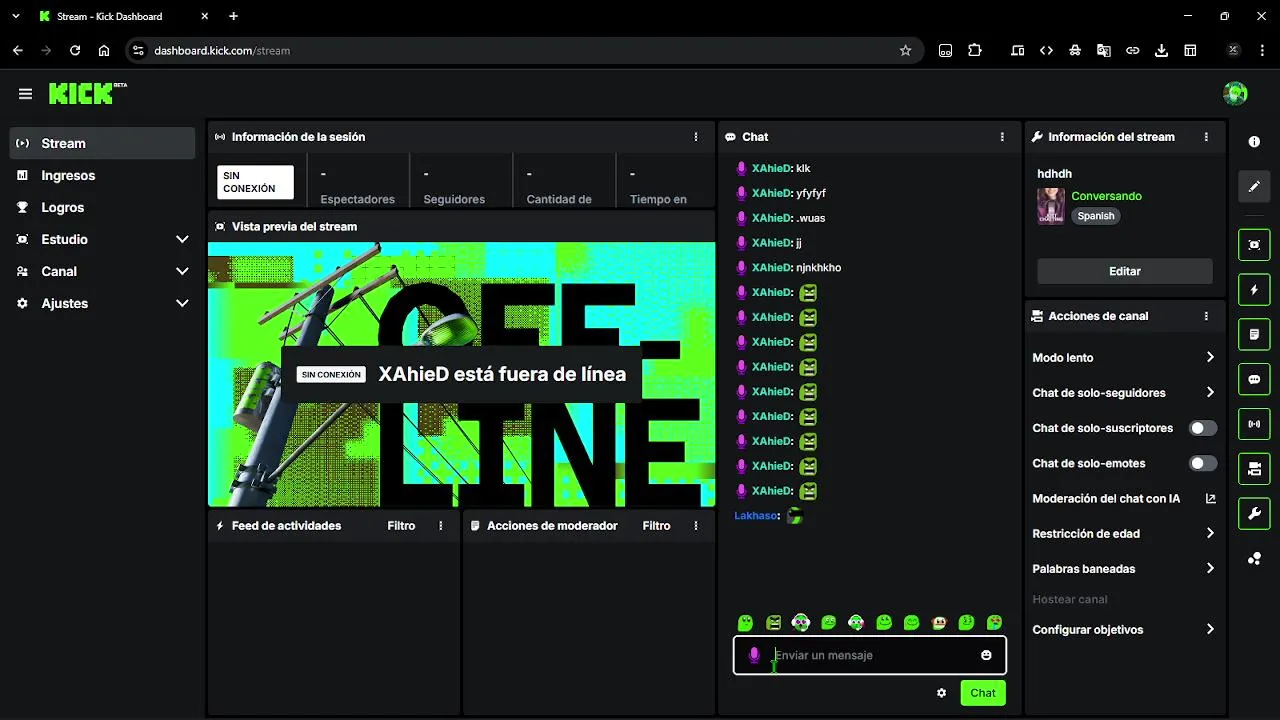This screenshot has width=1280, height=720.
Task: Toggle the chat bubble widget icon in the right sidebar
Action: point(1254,379)
